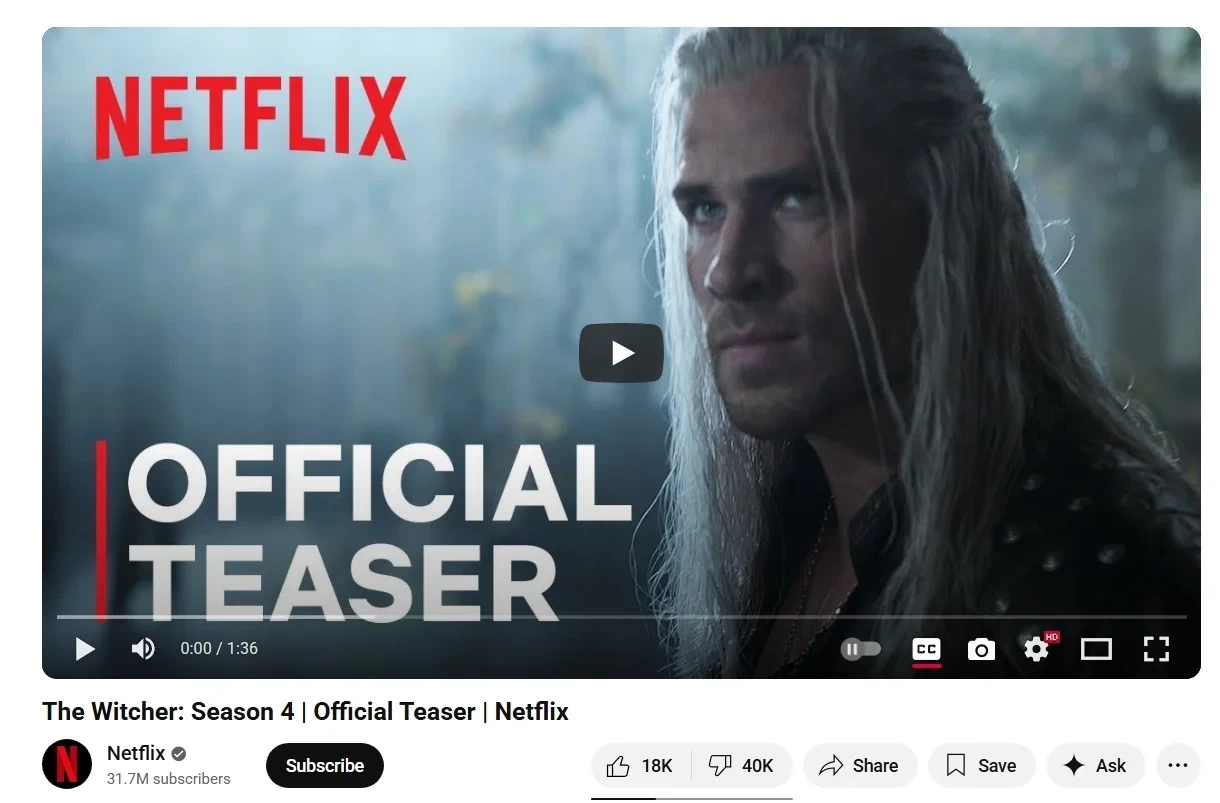Switch to theater mode
The height and width of the screenshot is (803, 1220).
(1096, 650)
